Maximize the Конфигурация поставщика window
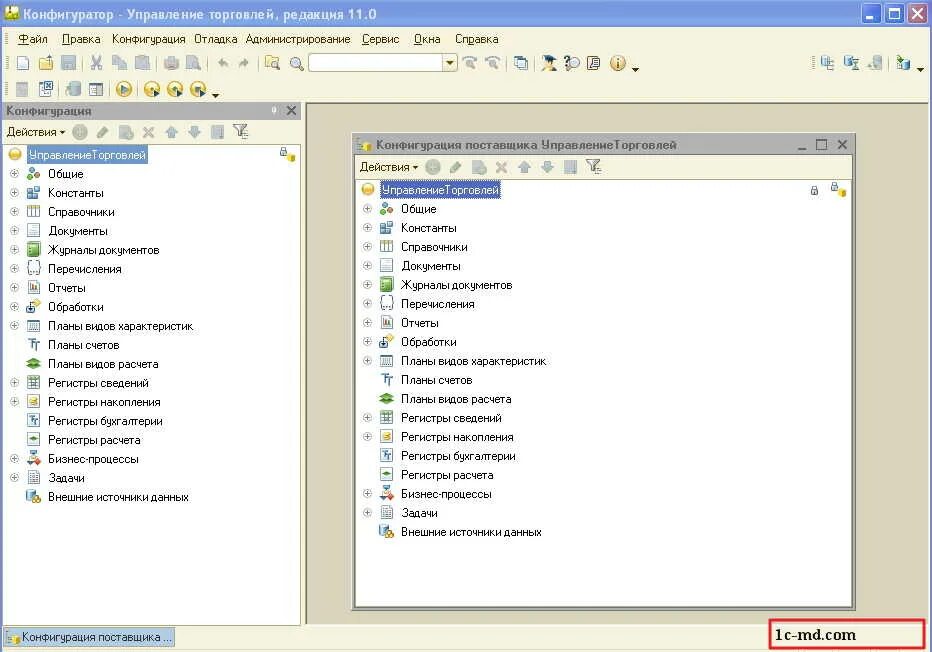 tap(821, 144)
